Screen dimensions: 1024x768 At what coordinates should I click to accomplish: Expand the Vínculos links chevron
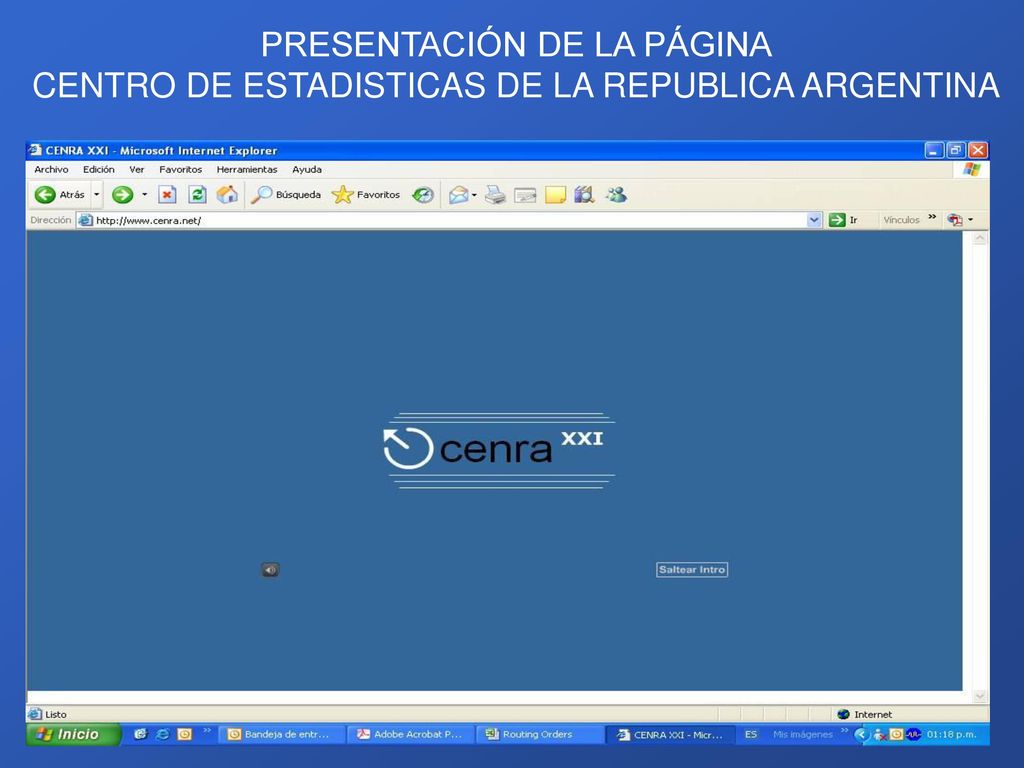(932, 217)
